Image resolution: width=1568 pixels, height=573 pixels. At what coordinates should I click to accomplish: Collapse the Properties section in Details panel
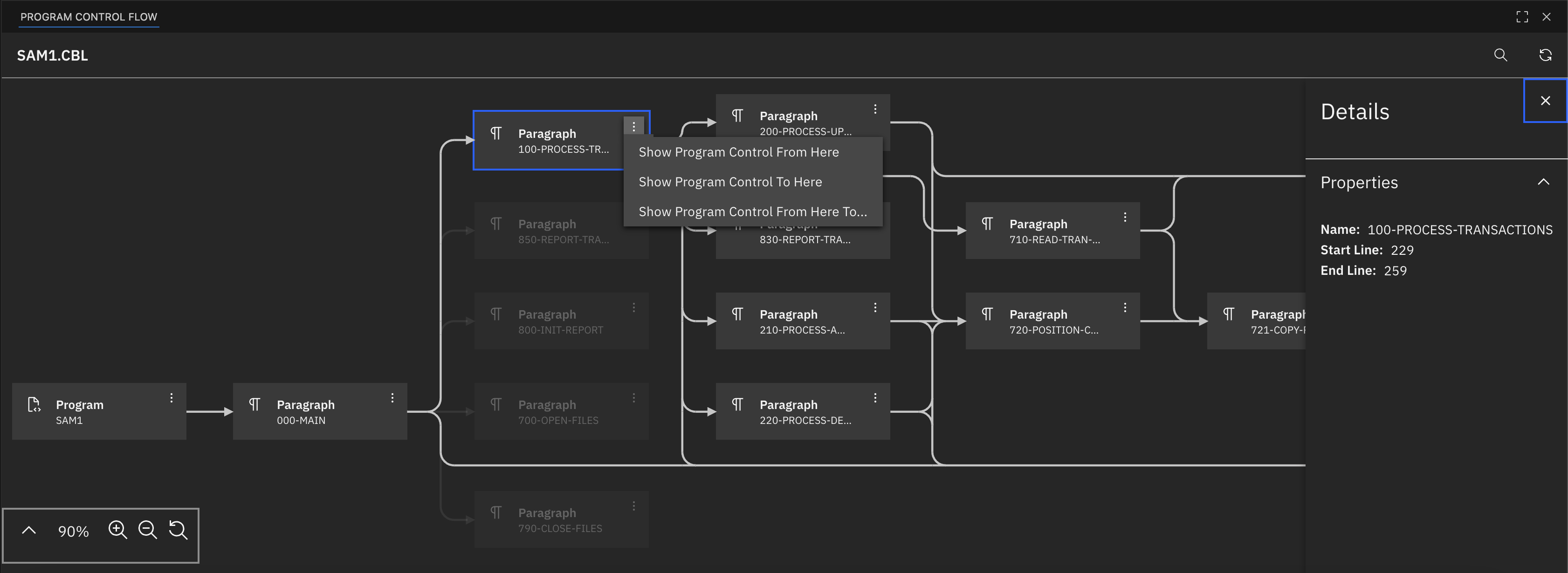[x=1544, y=182]
